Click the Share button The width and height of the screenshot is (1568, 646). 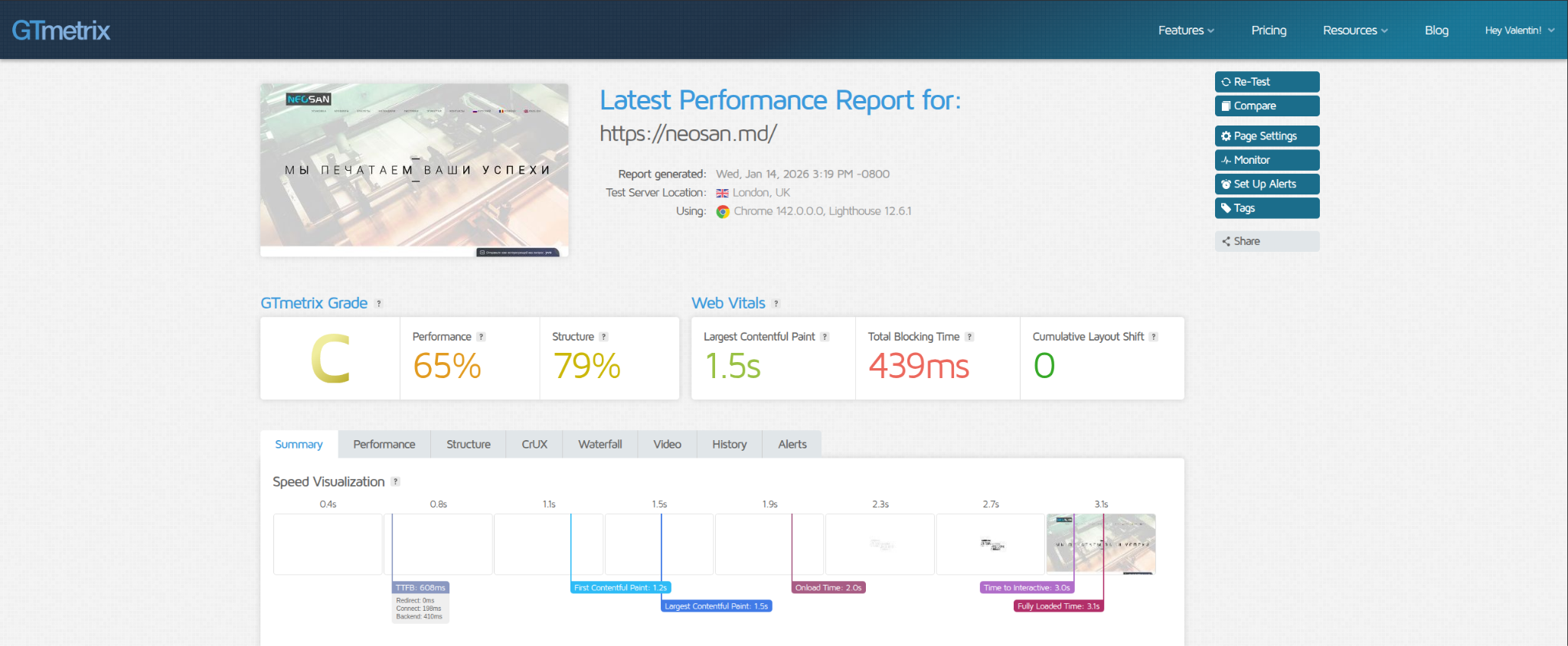[1267, 241]
